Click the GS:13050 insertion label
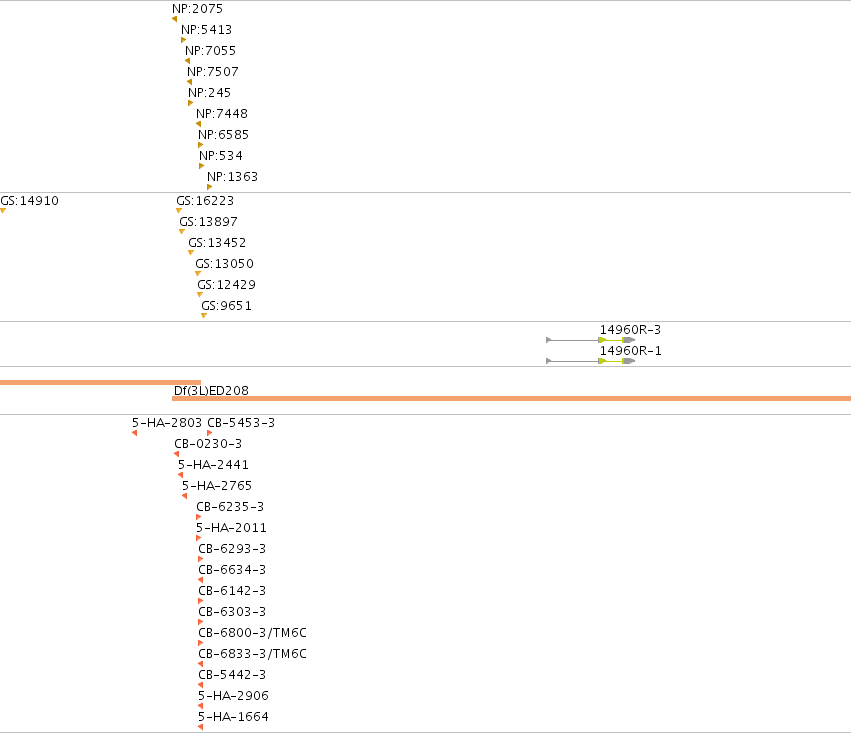Viewport: 851px width, 733px height. pos(225,264)
